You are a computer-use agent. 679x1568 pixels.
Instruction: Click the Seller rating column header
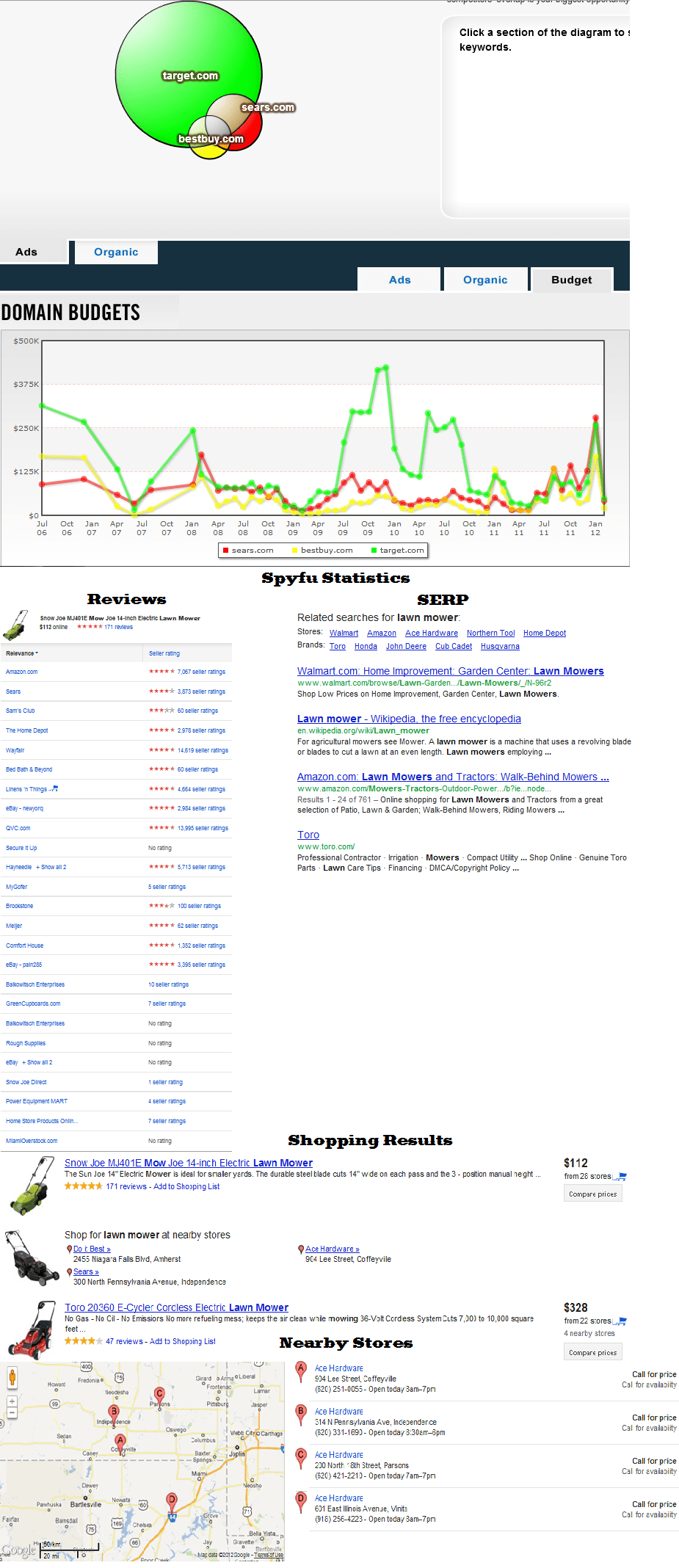[164, 653]
